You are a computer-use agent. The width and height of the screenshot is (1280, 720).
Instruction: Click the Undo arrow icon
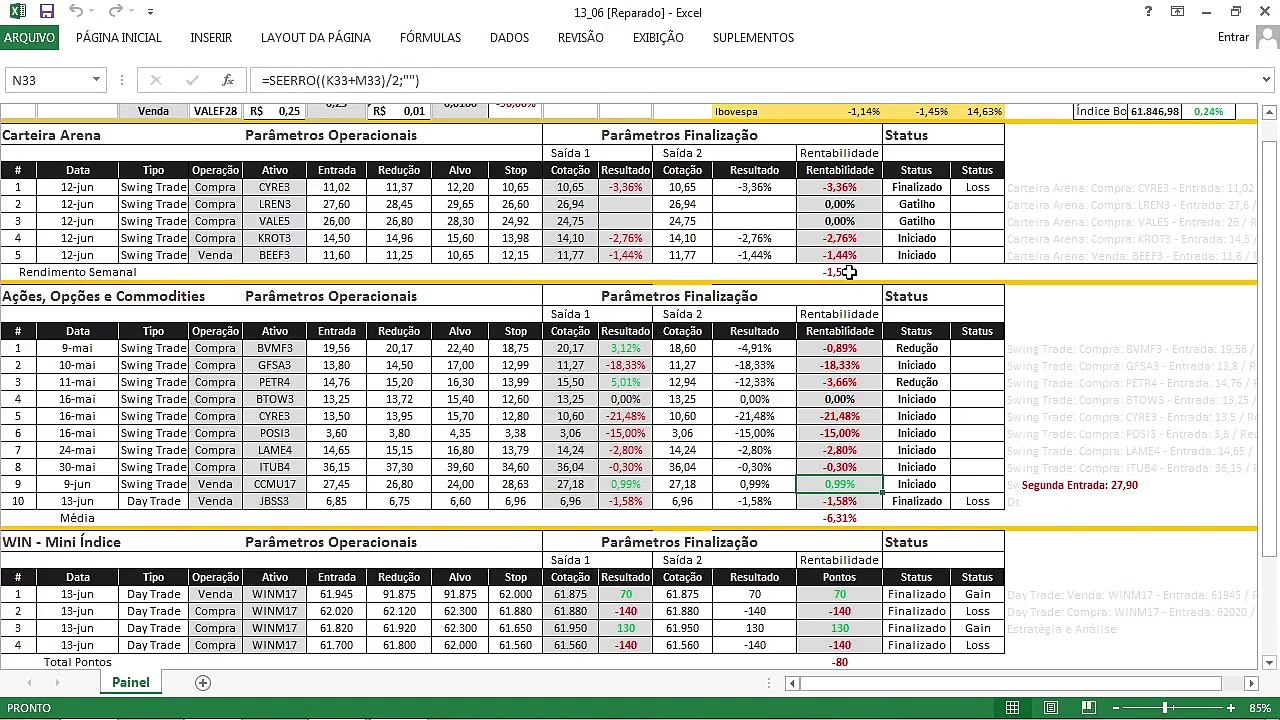[77, 12]
